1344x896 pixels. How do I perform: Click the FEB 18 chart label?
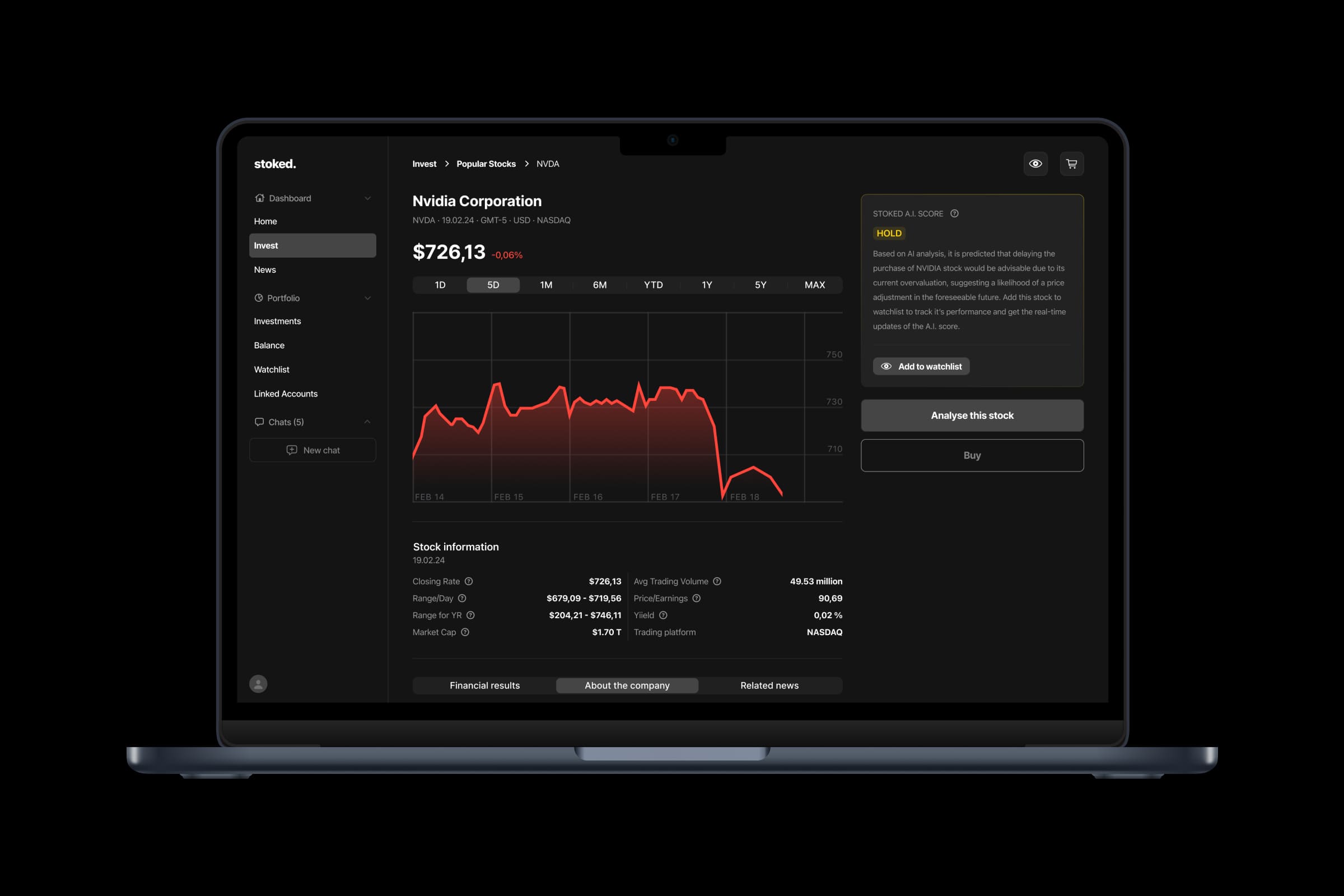745,497
